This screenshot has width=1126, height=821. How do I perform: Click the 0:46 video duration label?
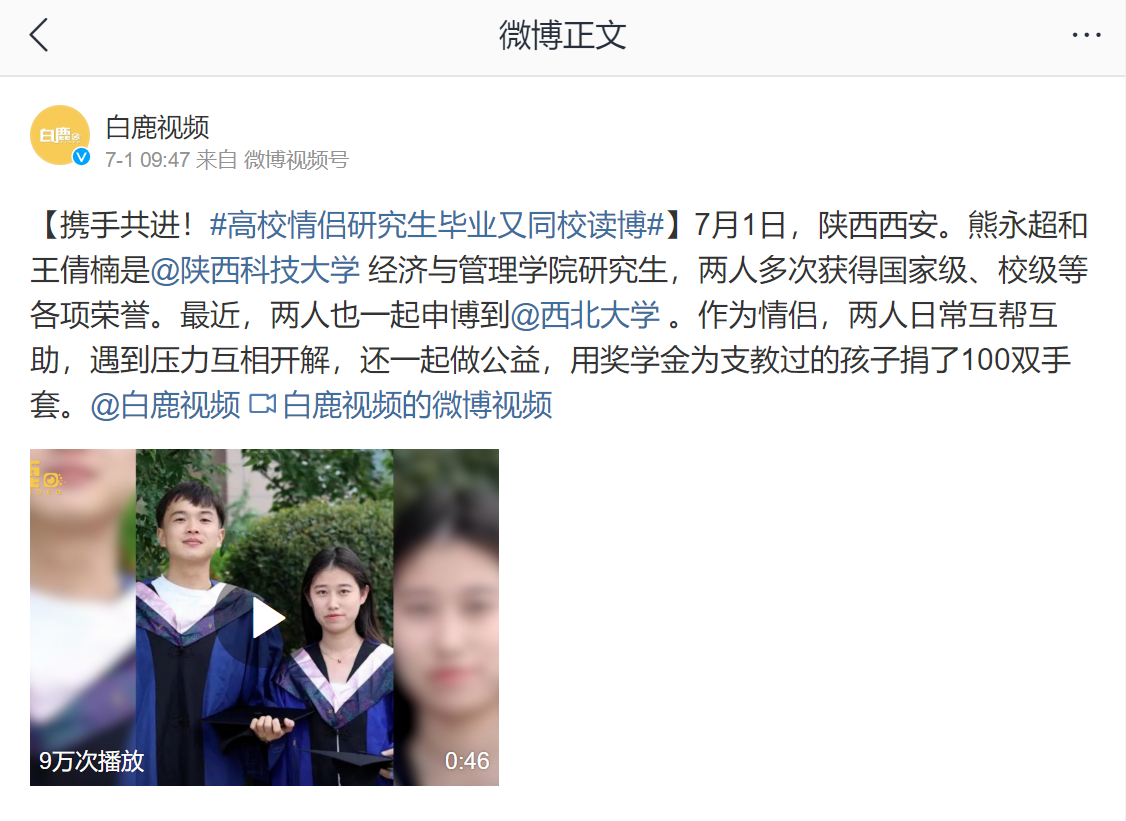click(467, 761)
